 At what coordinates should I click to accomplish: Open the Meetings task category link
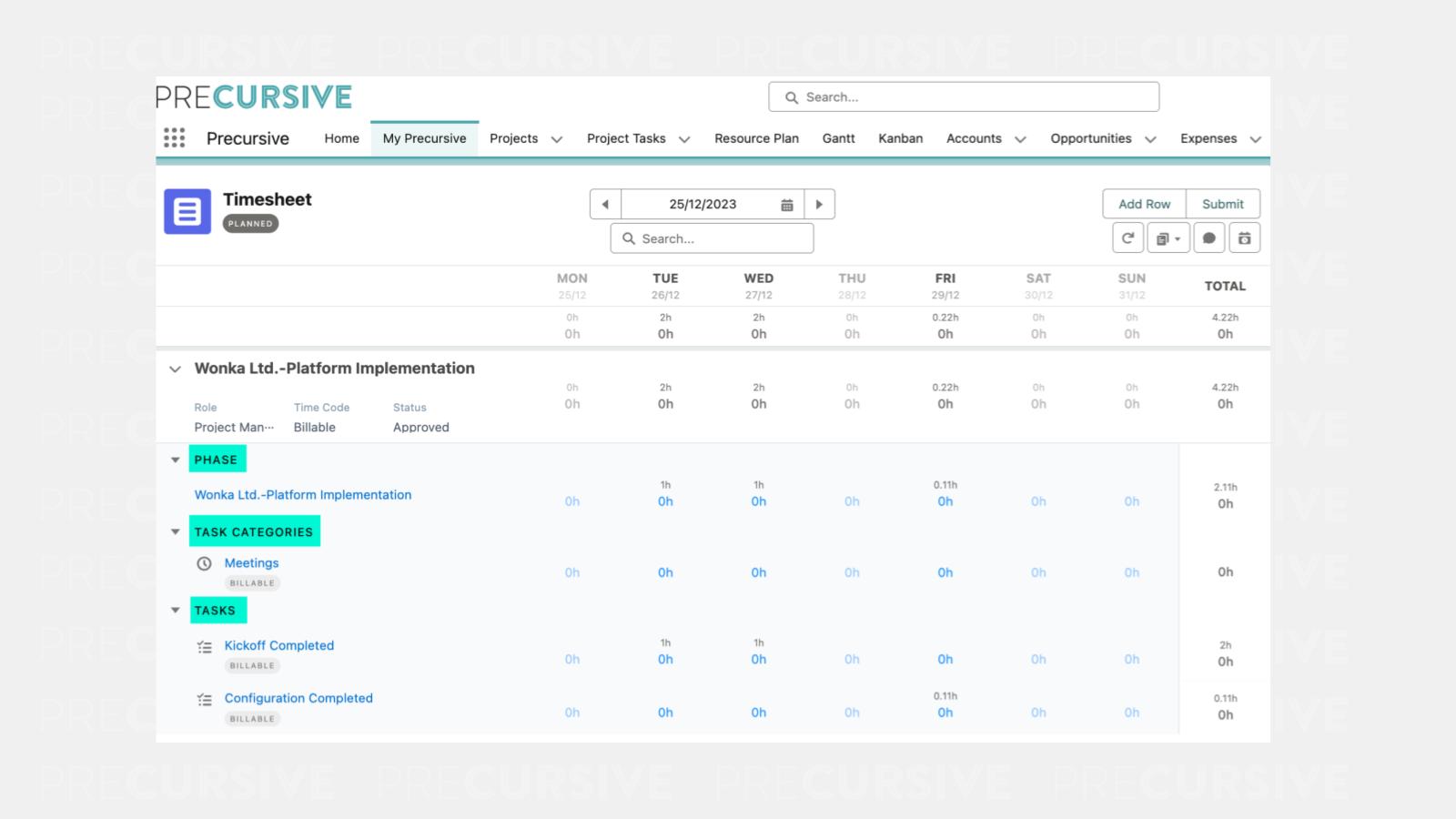251,563
